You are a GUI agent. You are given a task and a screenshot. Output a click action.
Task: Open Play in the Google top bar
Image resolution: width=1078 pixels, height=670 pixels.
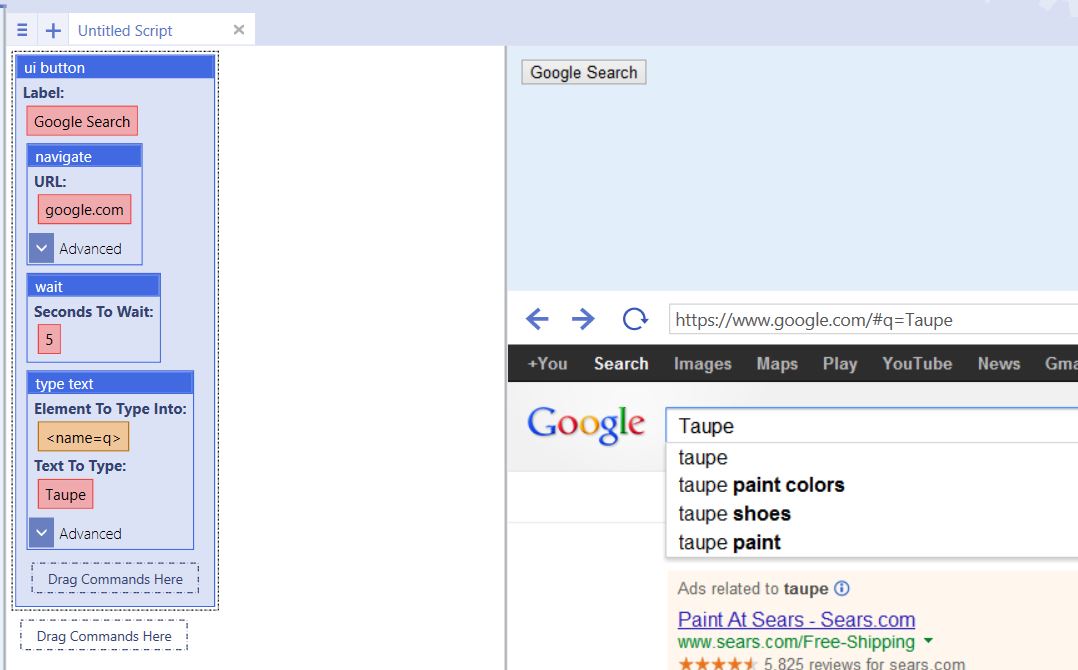(839, 364)
